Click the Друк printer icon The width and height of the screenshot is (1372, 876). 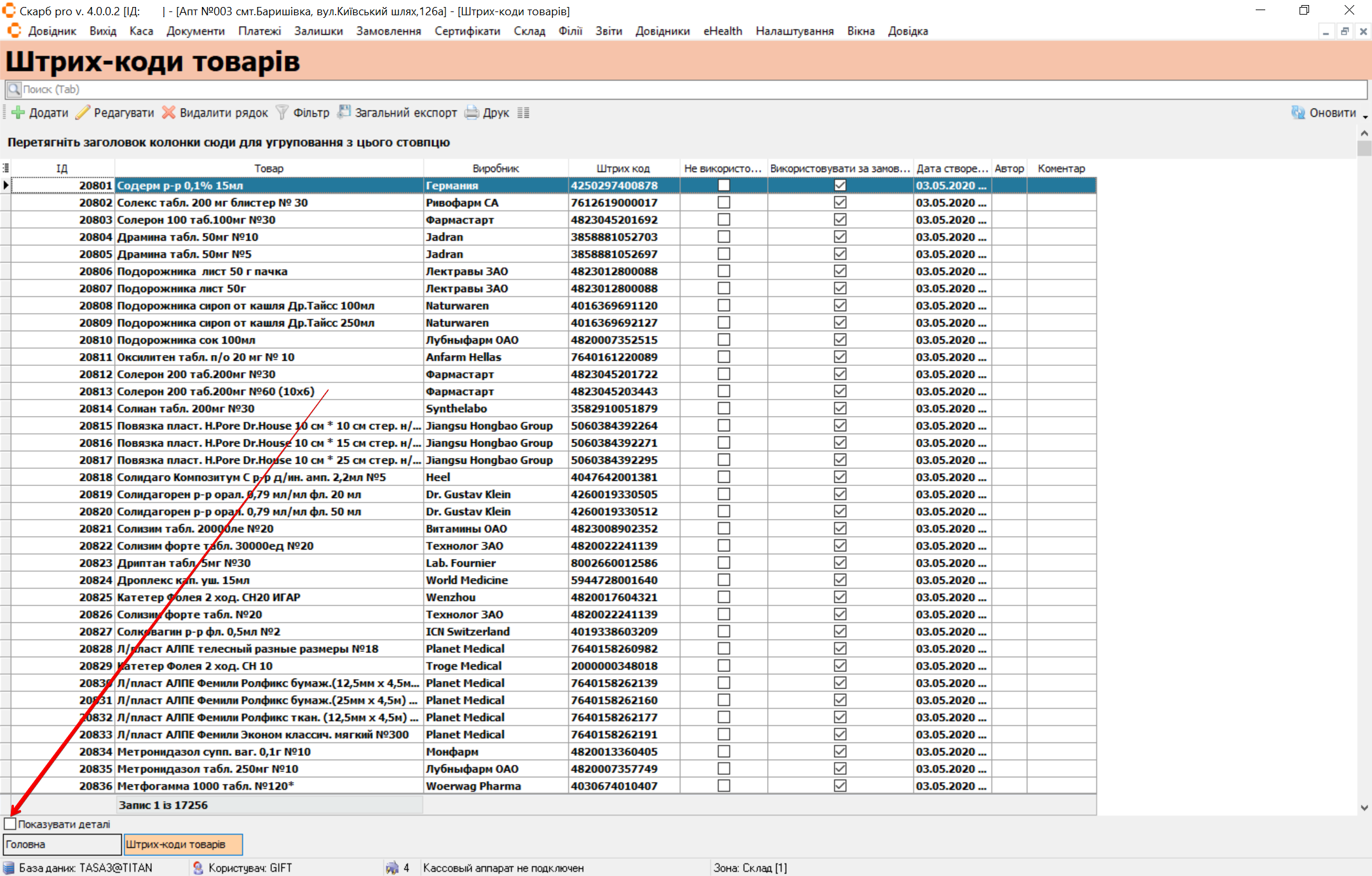pos(472,113)
